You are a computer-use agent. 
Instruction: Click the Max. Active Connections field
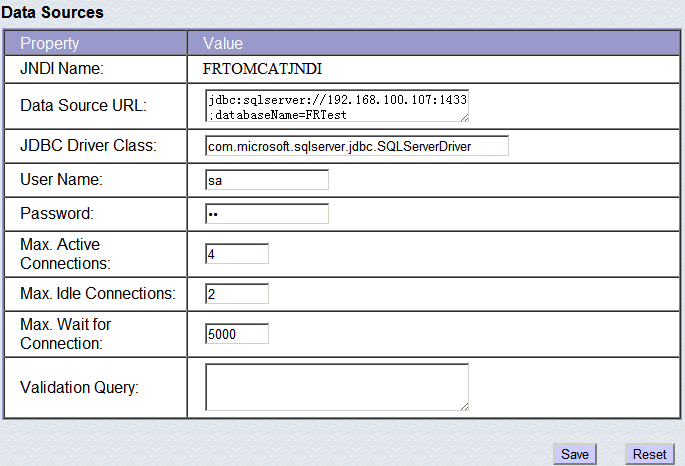236,254
